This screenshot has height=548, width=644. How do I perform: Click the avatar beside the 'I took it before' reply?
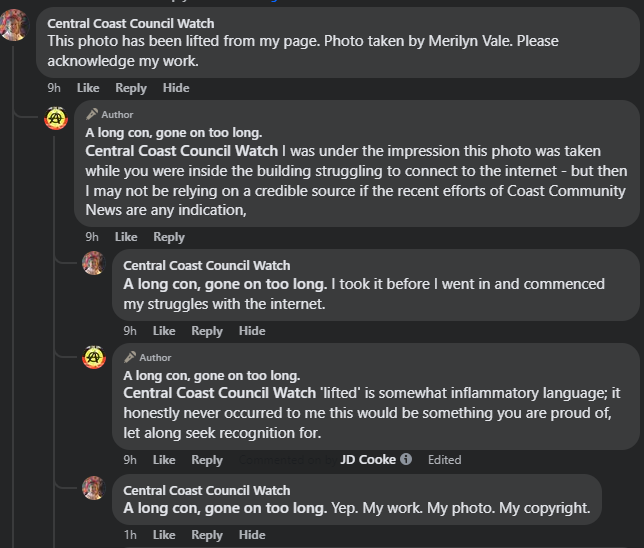(x=93, y=264)
